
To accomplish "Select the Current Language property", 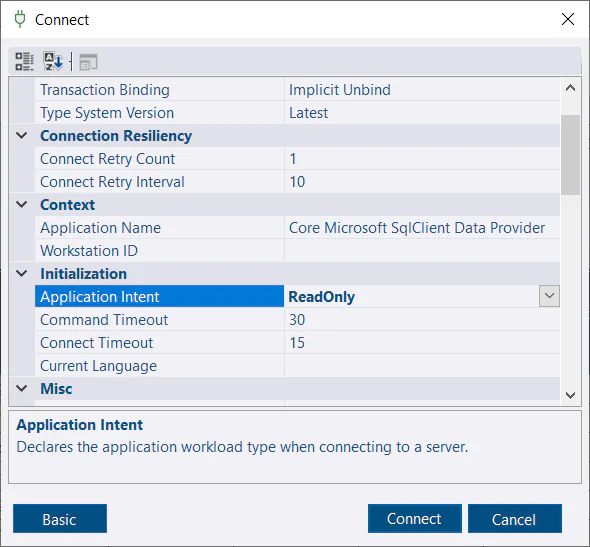I will pyautogui.click(x=160, y=366).
